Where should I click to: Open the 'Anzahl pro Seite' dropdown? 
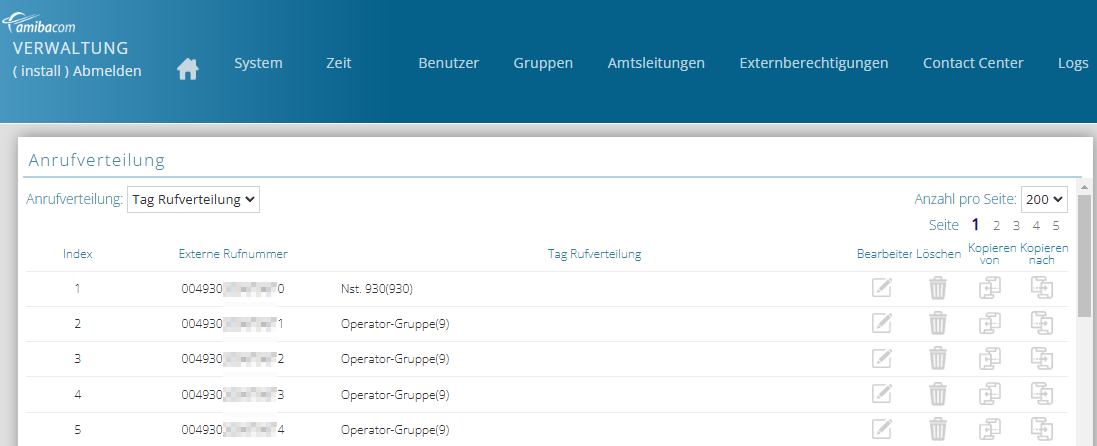click(x=1044, y=199)
